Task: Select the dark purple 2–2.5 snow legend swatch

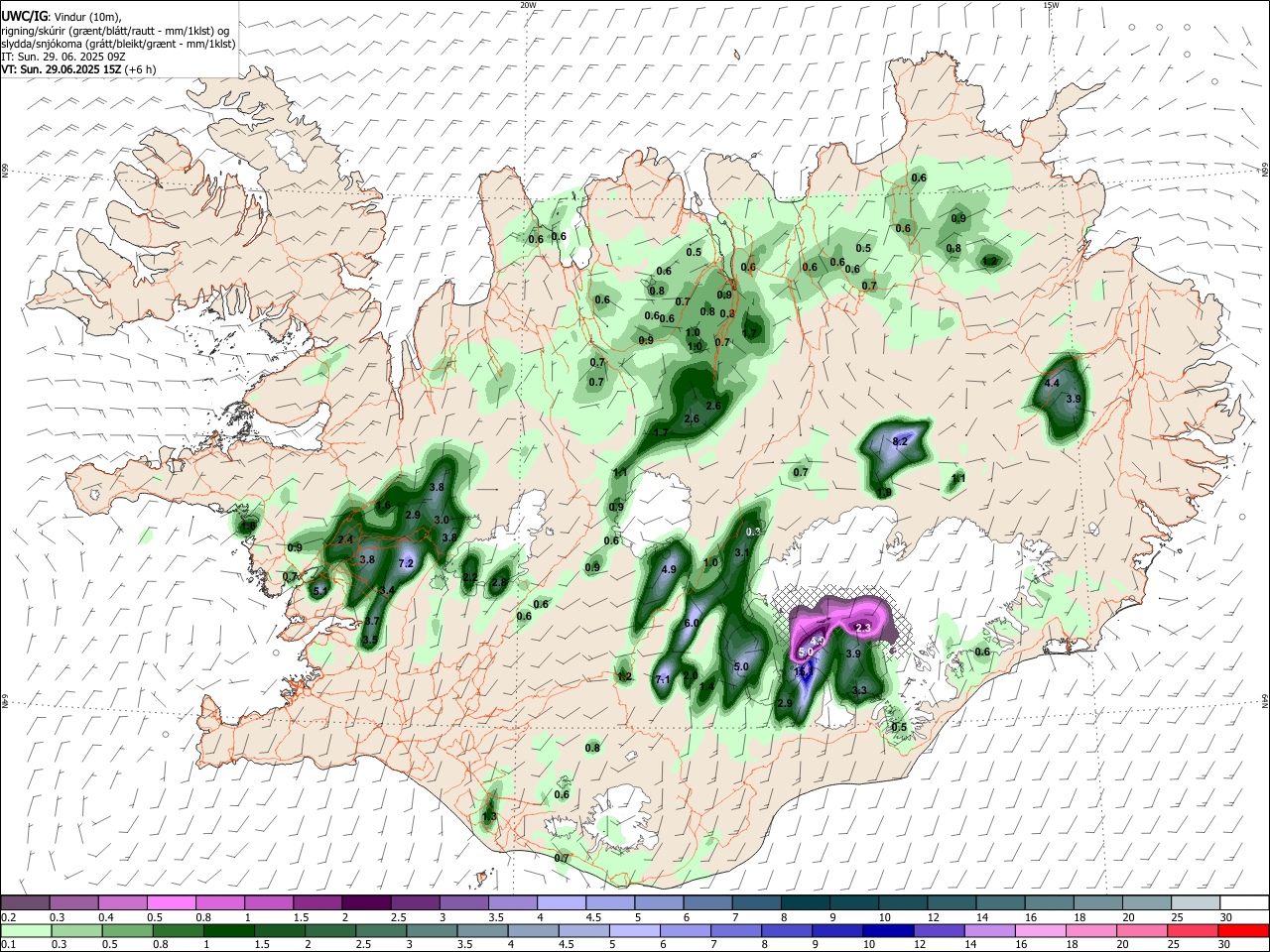Action: point(366,903)
